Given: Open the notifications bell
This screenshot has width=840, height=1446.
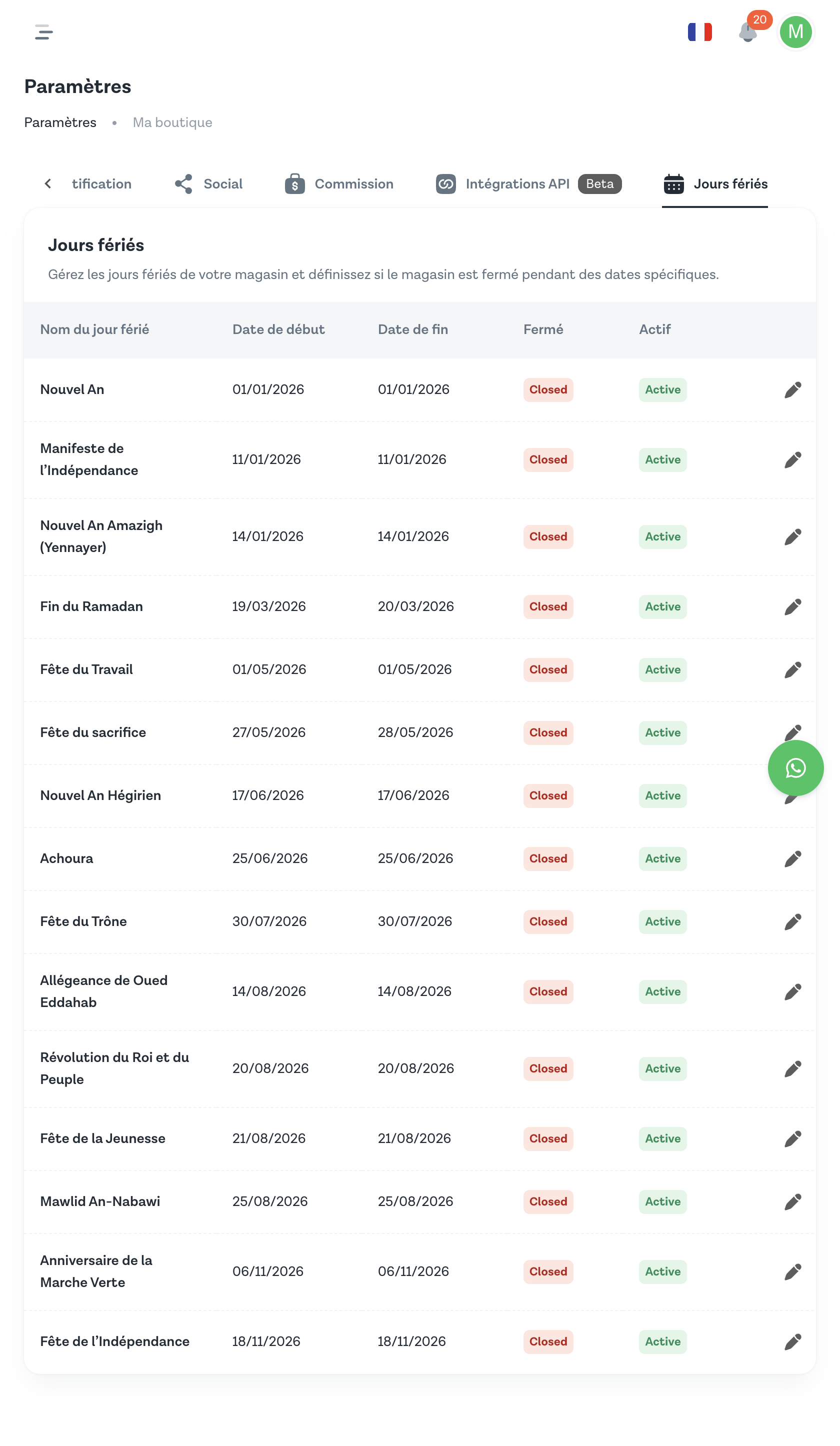Looking at the screenshot, I should point(747,32).
